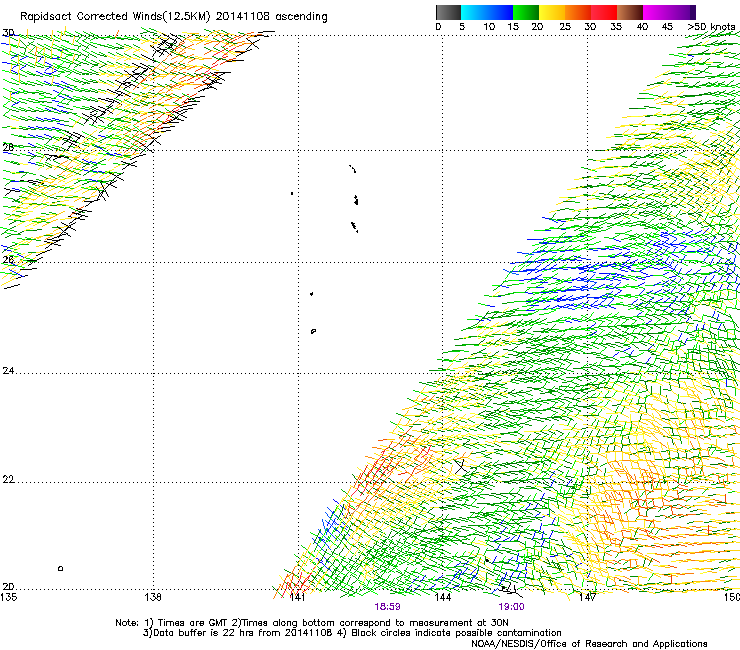Click the 135 longitude axis label
The image size is (740, 650).
click(8, 597)
